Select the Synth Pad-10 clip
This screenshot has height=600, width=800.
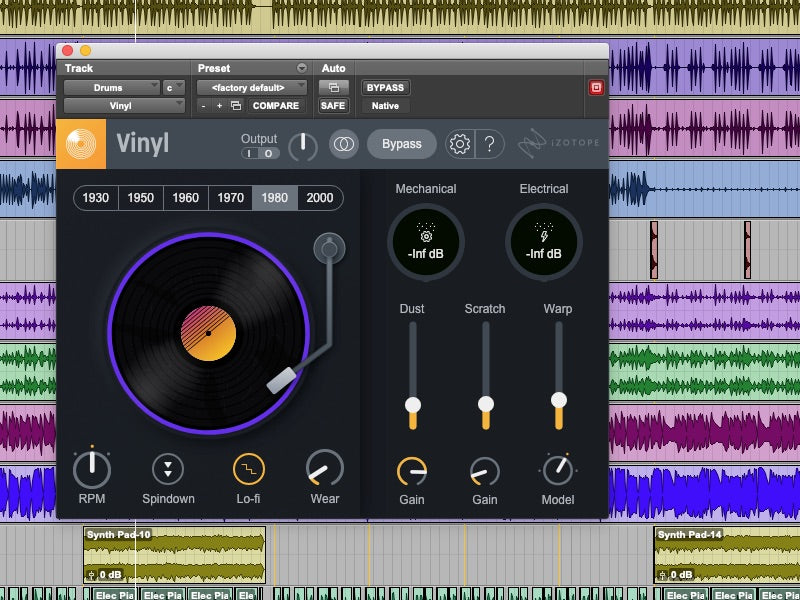174,555
